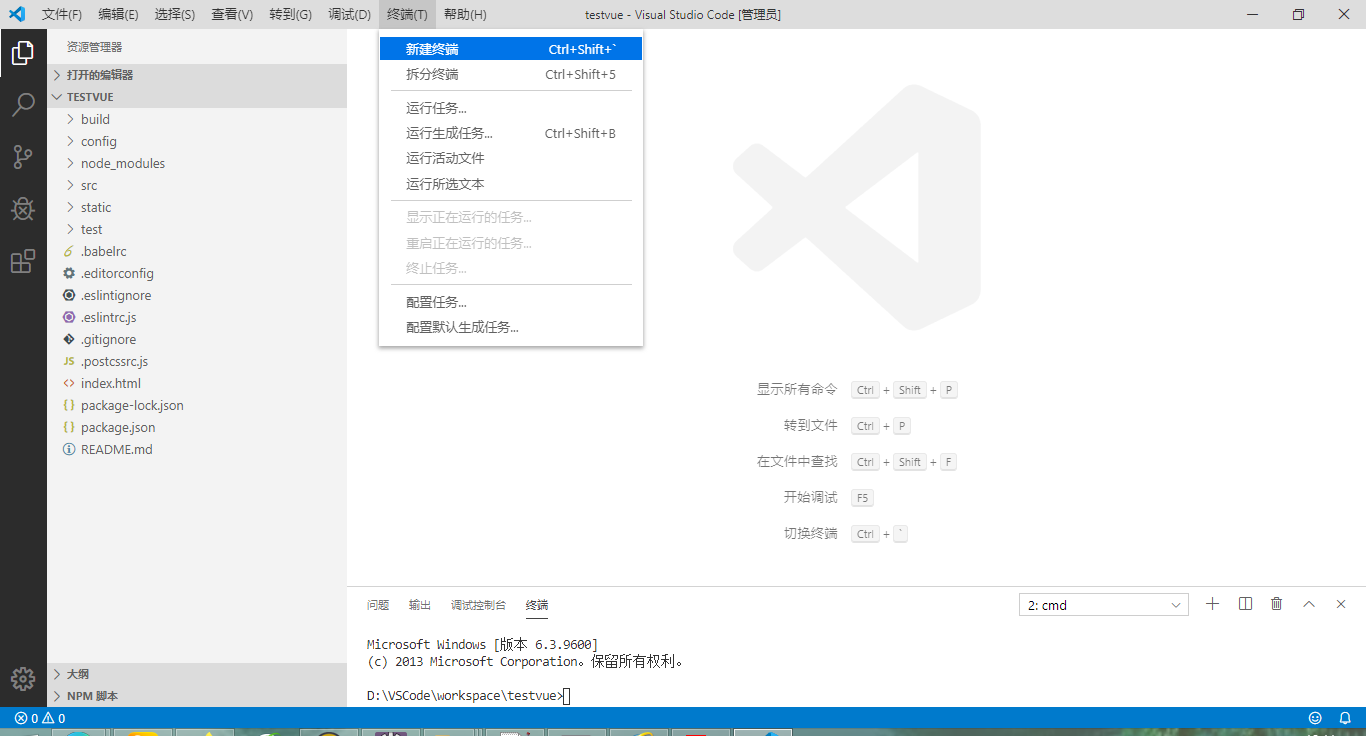This screenshot has width=1366, height=736.
Task: Click the terminal command prompt line
Action: point(468,696)
